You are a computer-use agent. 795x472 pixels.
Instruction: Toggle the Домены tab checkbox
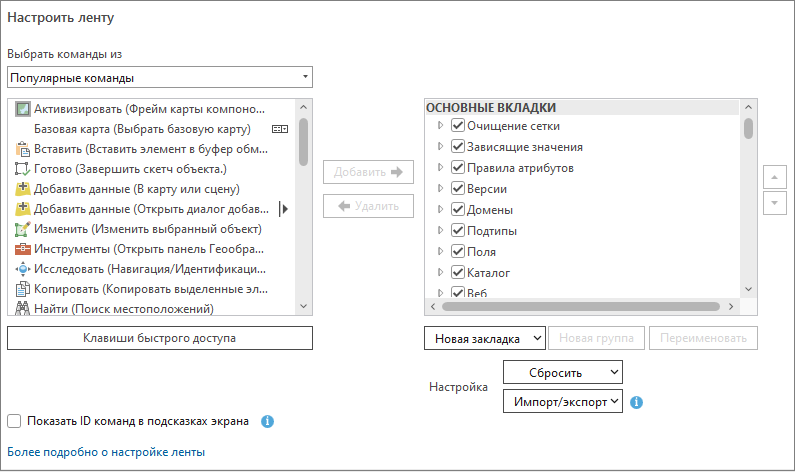(458, 210)
